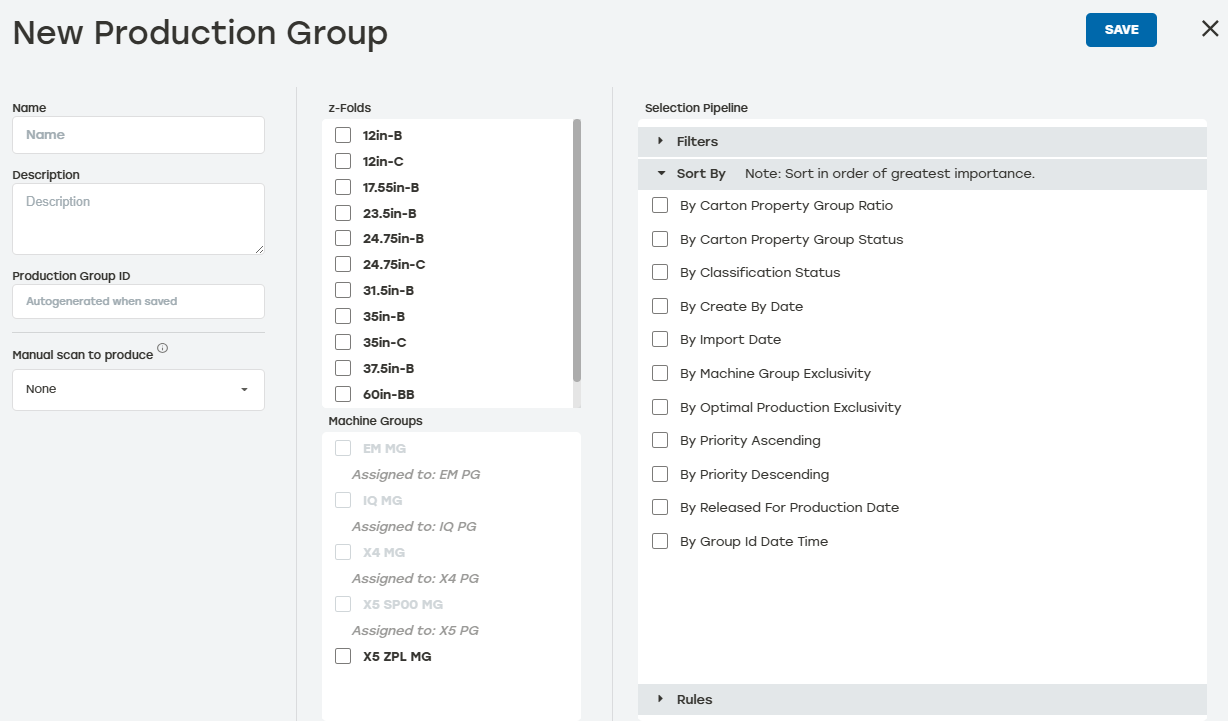Screen dimensions: 1228x721
Task: Expand the Rules section
Action: [x=922, y=699]
